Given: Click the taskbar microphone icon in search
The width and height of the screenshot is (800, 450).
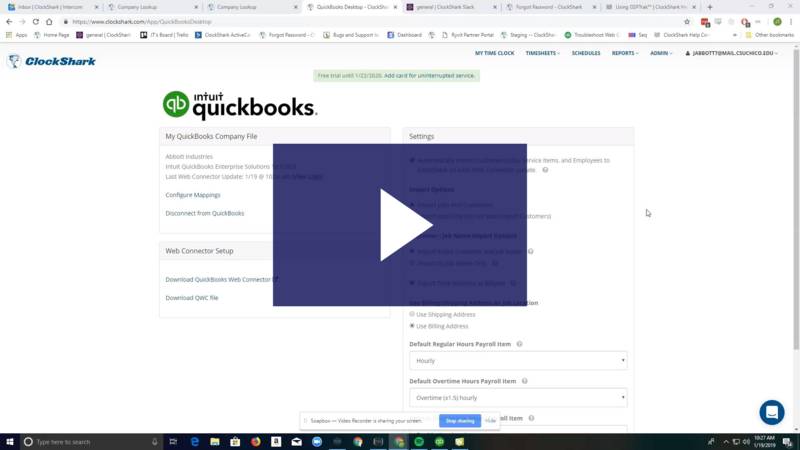Looking at the screenshot, I should (155, 442).
